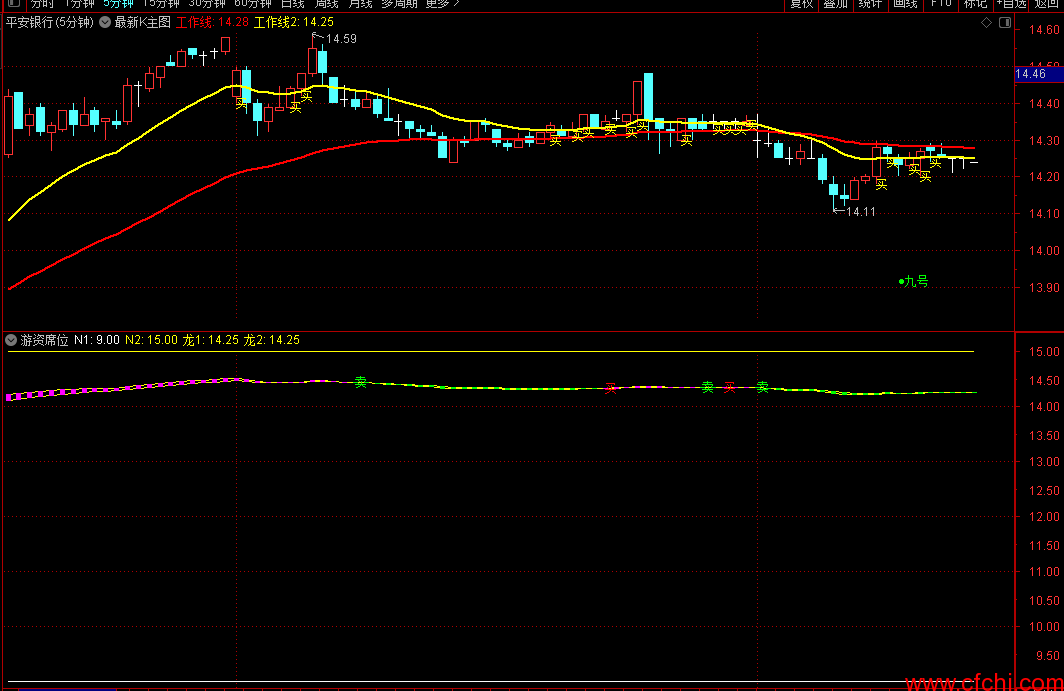Switch to the 日线 period tab
This screenshot has height=691, width=1064.
292,3
